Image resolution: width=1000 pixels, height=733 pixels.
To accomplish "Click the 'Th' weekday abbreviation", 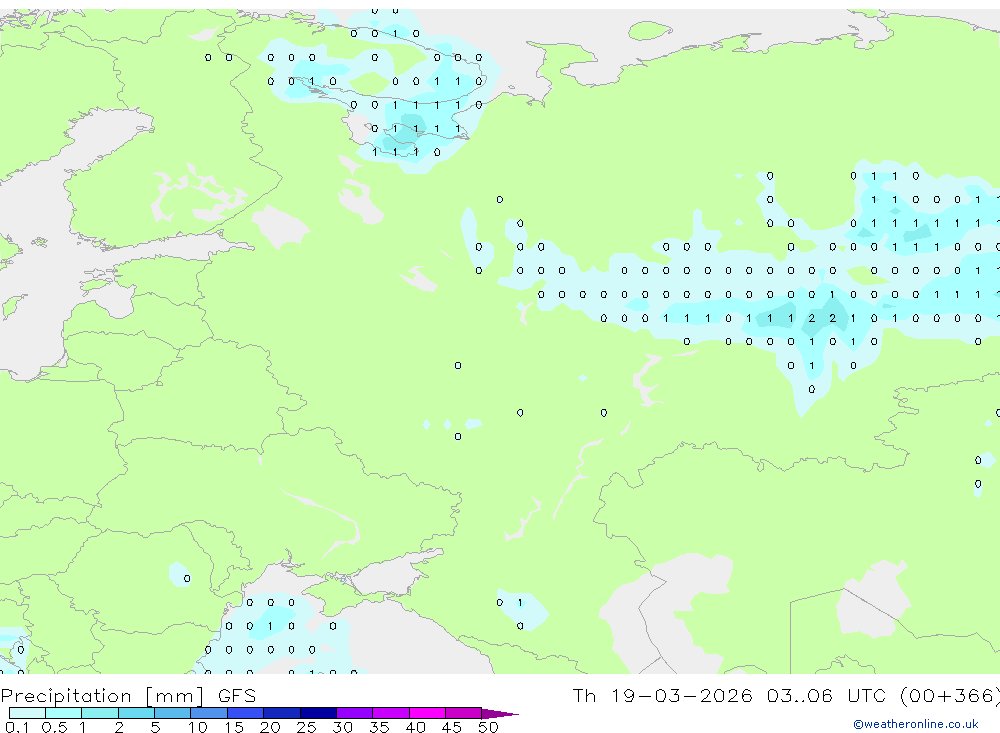I will click(584, 695).
